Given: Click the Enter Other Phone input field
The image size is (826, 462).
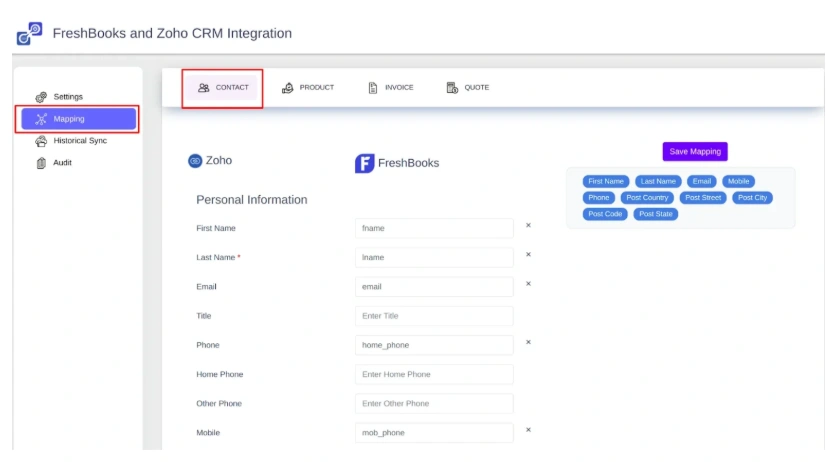Looking at the screenshot, I should click(434, 404).
